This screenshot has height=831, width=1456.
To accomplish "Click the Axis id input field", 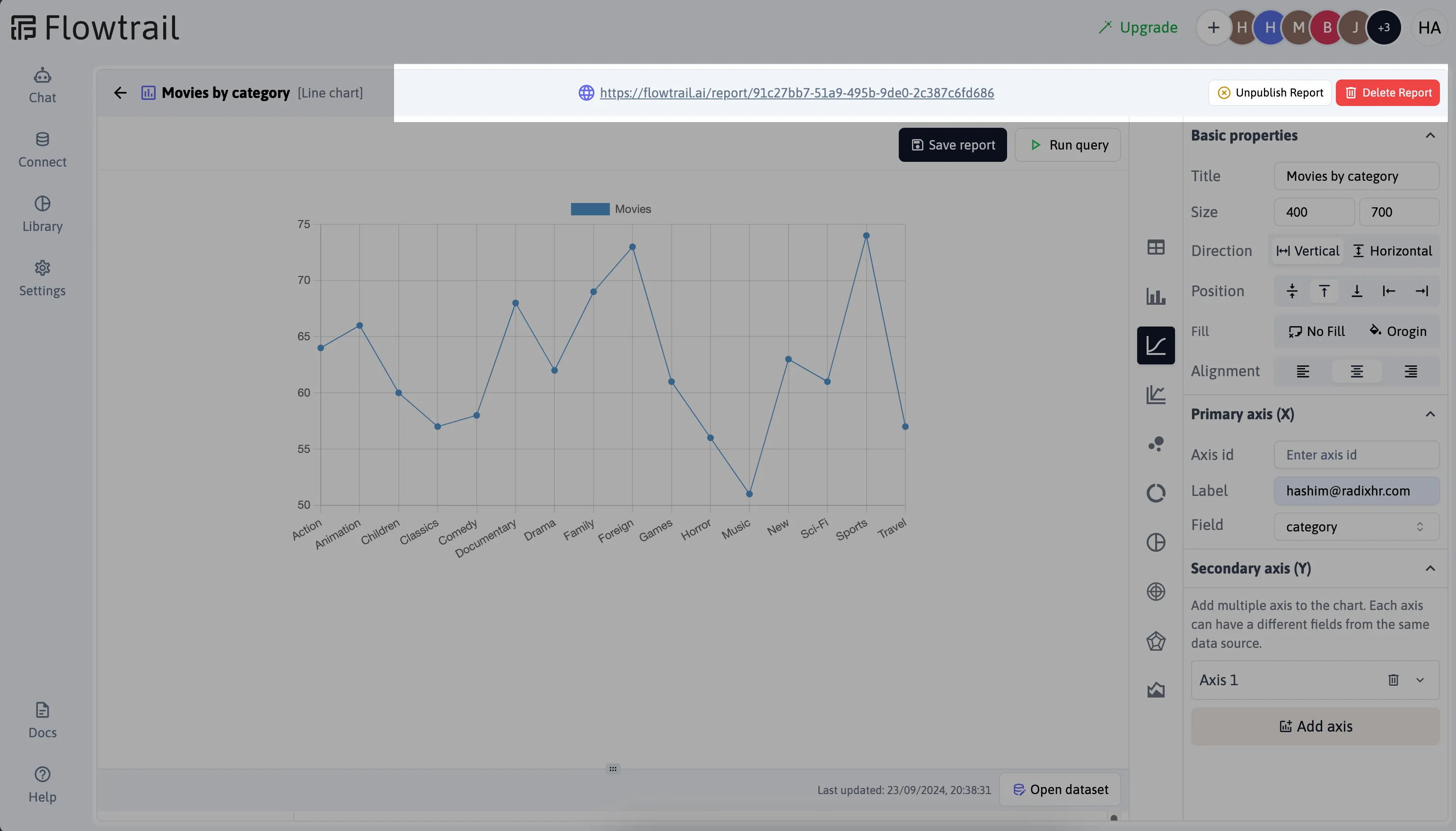I will pos(1356,454).
